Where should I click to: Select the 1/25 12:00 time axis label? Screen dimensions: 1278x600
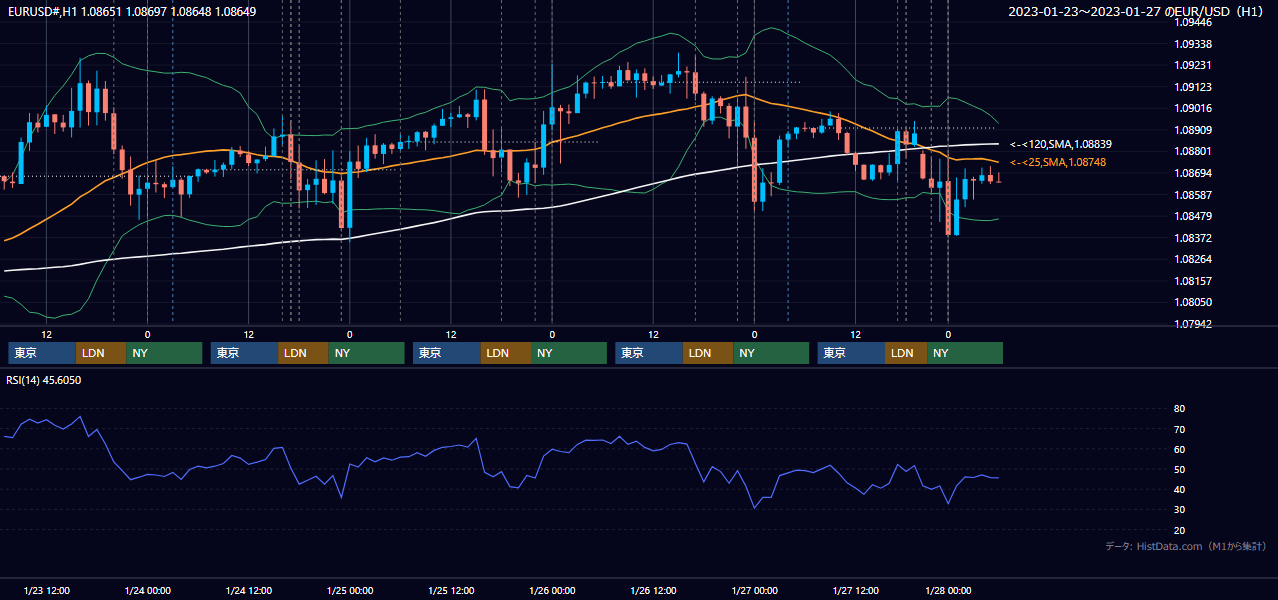pyautogui.click(x=451, y=590)
